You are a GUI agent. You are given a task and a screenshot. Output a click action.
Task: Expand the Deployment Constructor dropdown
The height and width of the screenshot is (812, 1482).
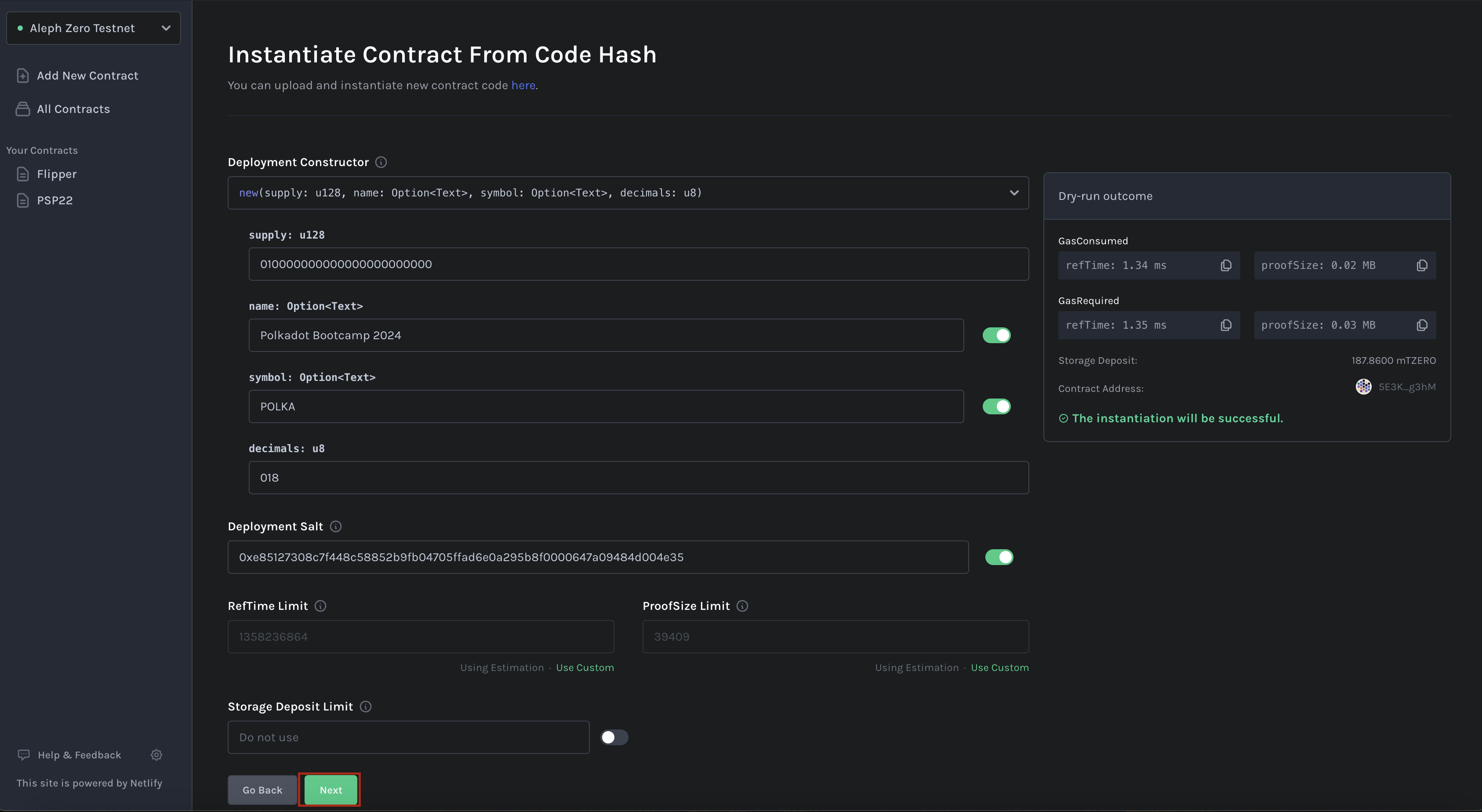click(x=628, y=192)
